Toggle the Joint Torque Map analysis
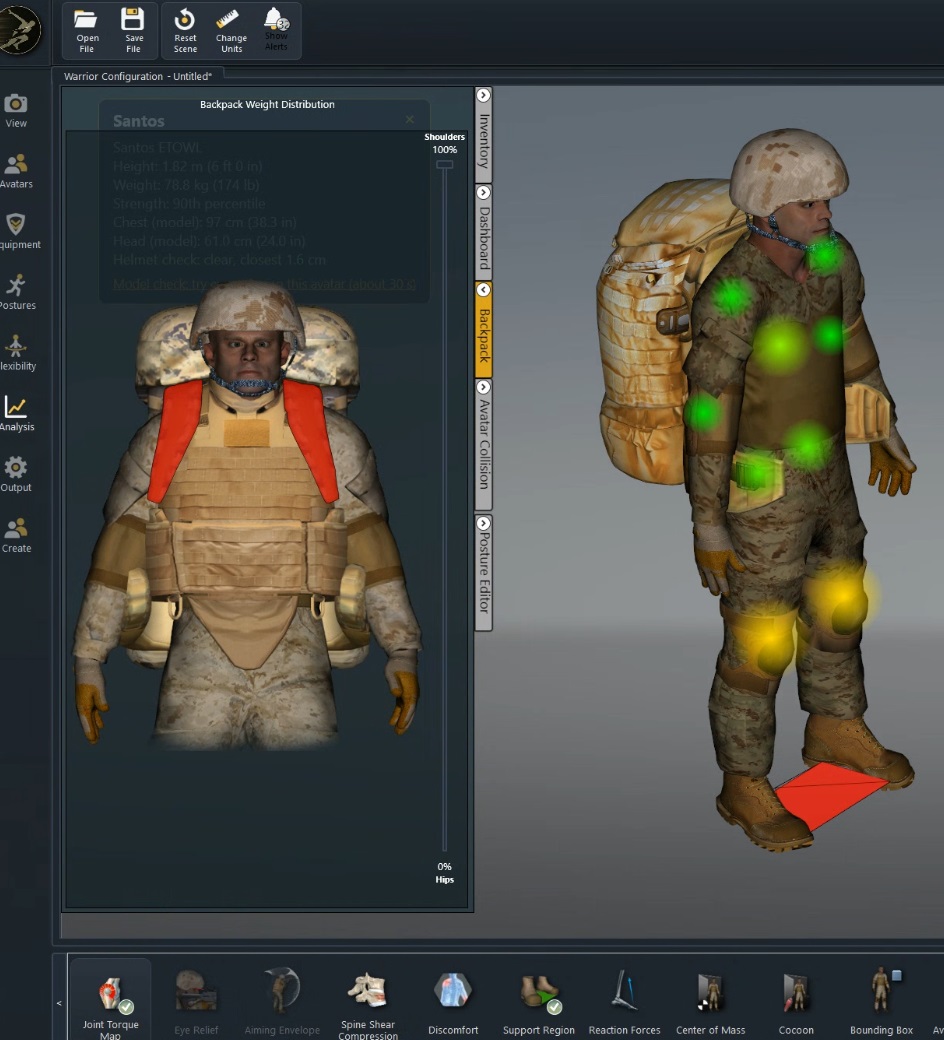The height and width of the screenshot is (1040, 944). pos(111,1000)
